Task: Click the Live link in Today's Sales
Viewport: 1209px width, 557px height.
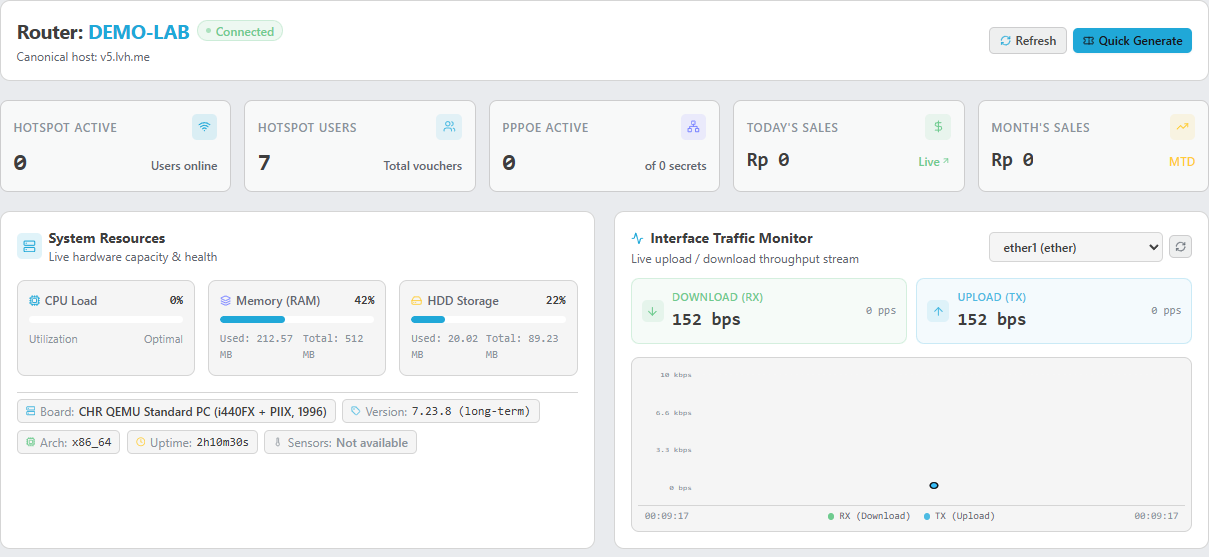Action: [x=934, y=161]
